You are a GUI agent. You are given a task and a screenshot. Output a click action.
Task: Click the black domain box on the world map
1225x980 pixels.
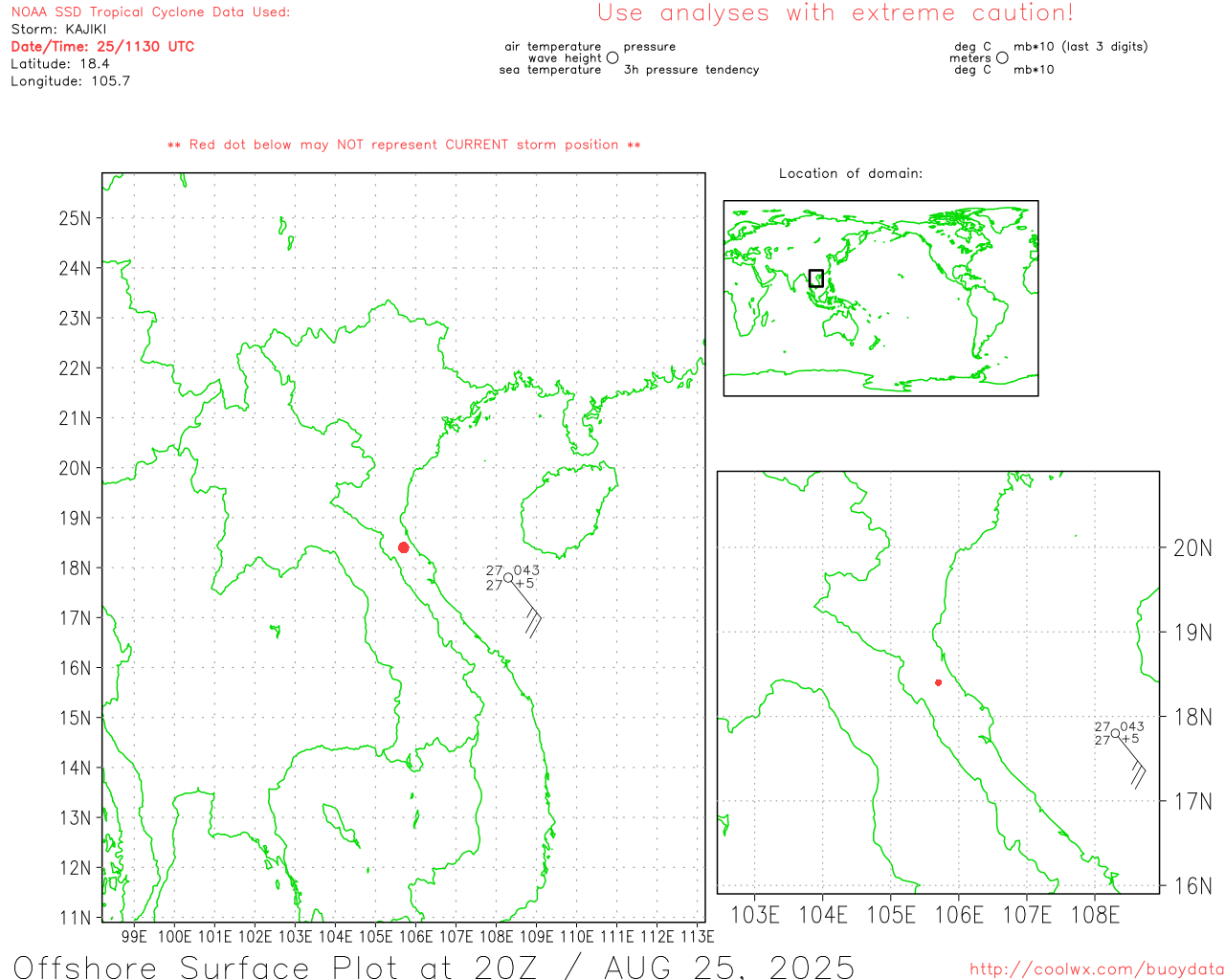815,278
